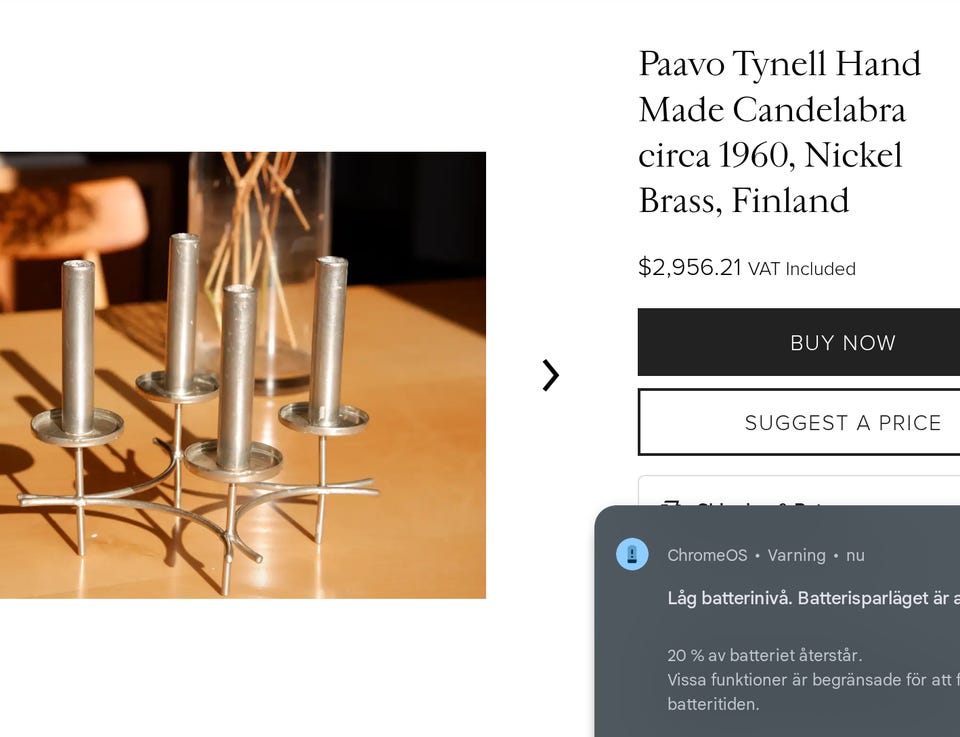960x737 pixels.
Task: Click the 'Vissa funktioner är begränsade' line
Action: coord(814,680)
